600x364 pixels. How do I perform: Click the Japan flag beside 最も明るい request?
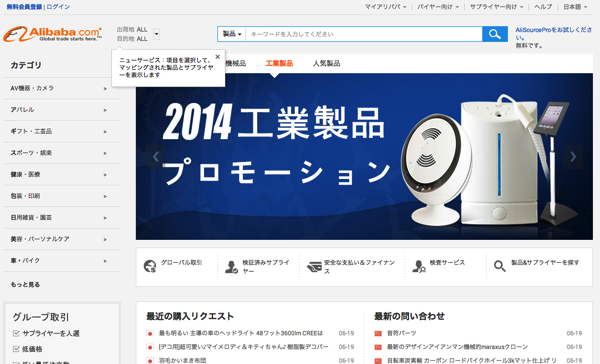[150, 334]
